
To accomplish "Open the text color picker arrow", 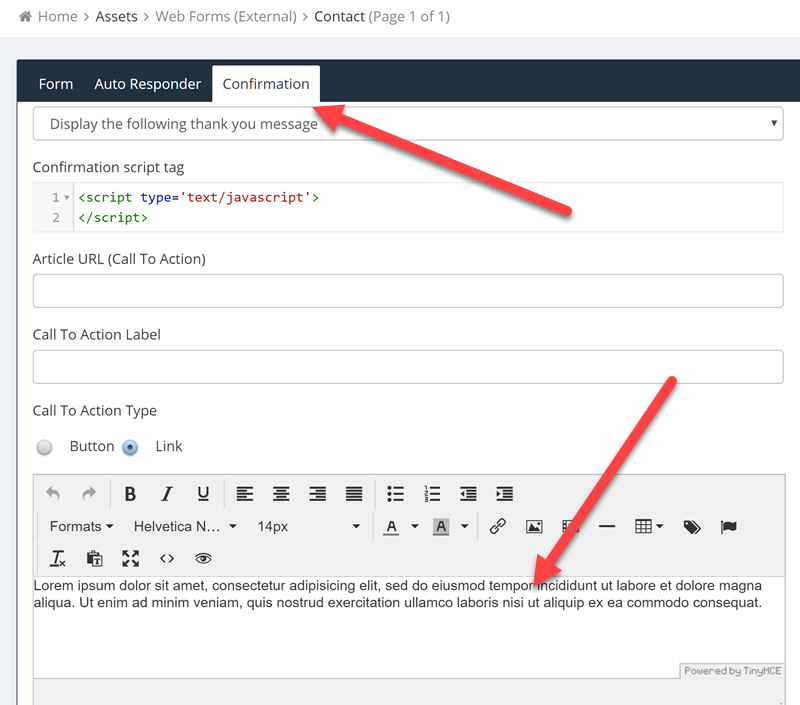I will pos(415,526).
